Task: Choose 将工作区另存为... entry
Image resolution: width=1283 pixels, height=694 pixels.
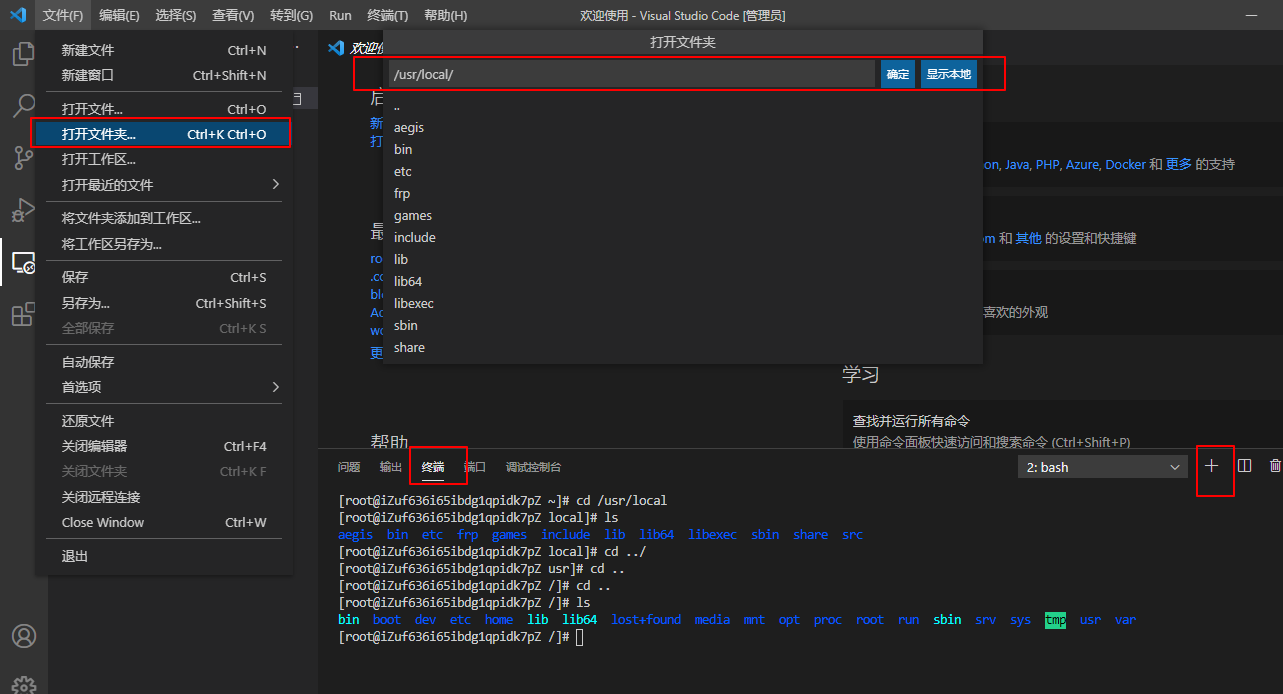Action: pos(165,244)
